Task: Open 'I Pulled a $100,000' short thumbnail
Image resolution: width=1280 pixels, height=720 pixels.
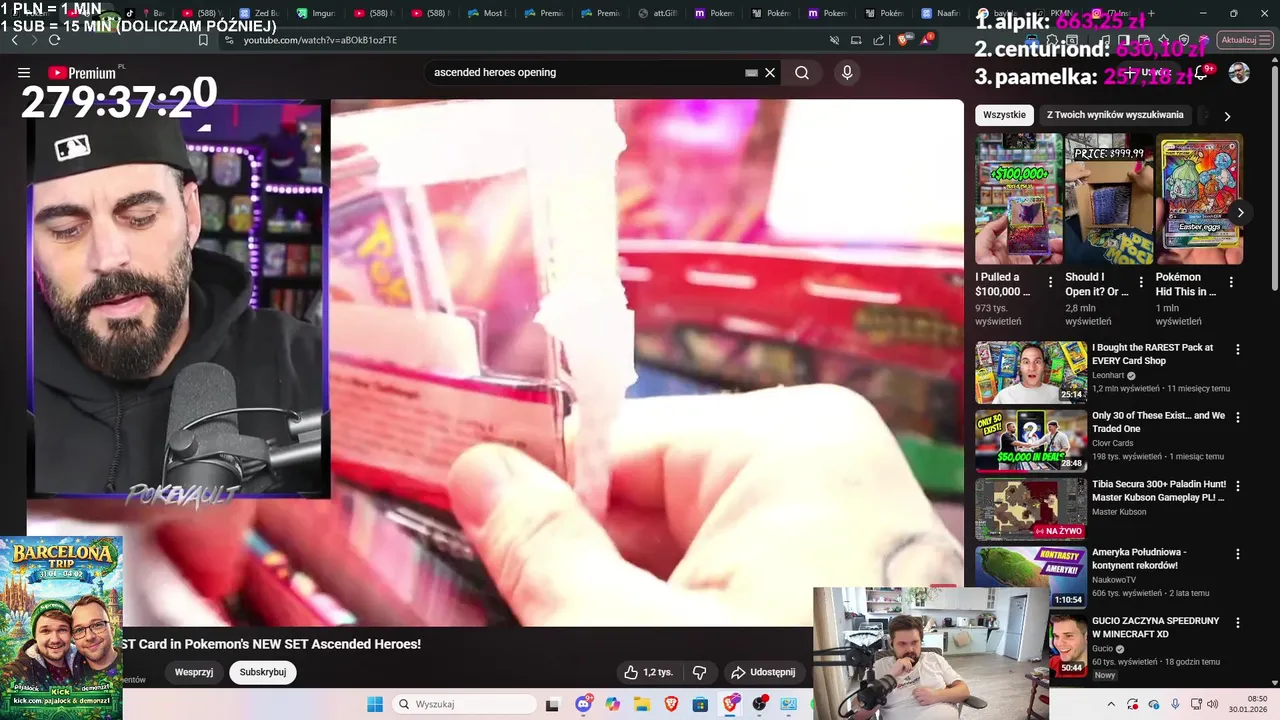Action: 1019,200
